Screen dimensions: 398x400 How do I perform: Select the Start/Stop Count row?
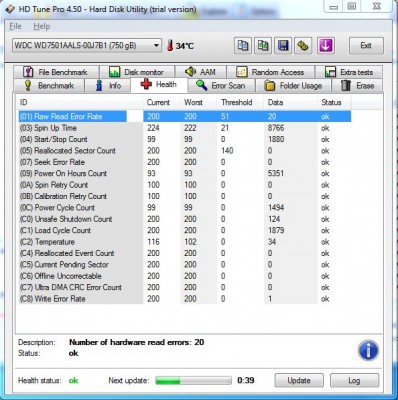(185, 139)
